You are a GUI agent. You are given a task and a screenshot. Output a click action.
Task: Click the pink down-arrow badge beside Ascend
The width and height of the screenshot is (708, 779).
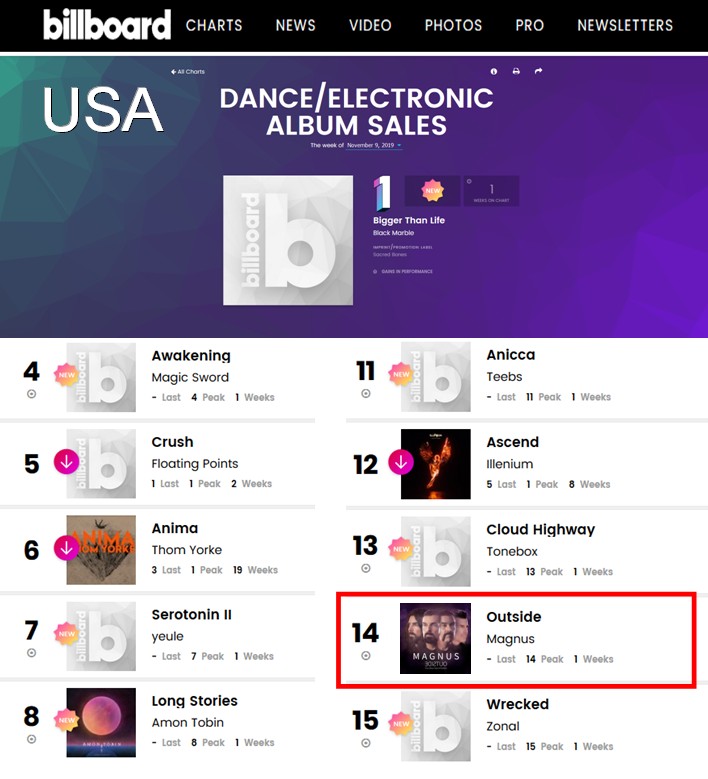pyautogui.click(x=401, y=463)
